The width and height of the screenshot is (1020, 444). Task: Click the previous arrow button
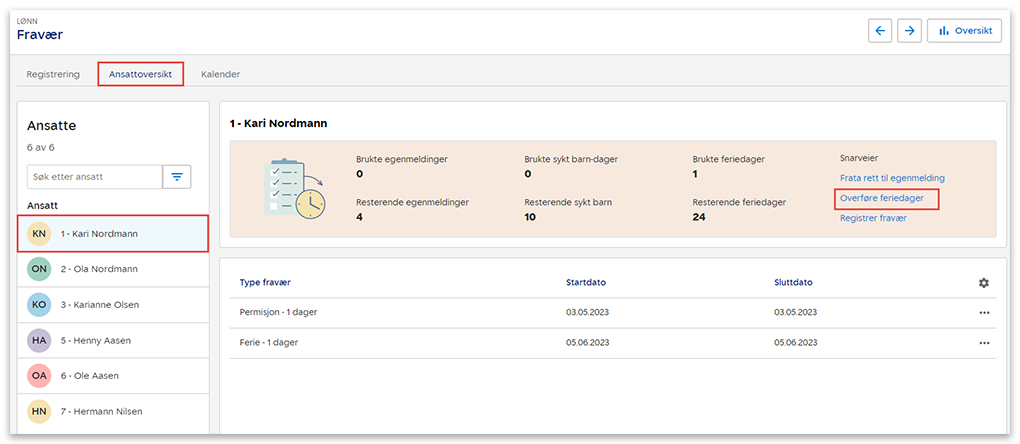coord(880,31)
